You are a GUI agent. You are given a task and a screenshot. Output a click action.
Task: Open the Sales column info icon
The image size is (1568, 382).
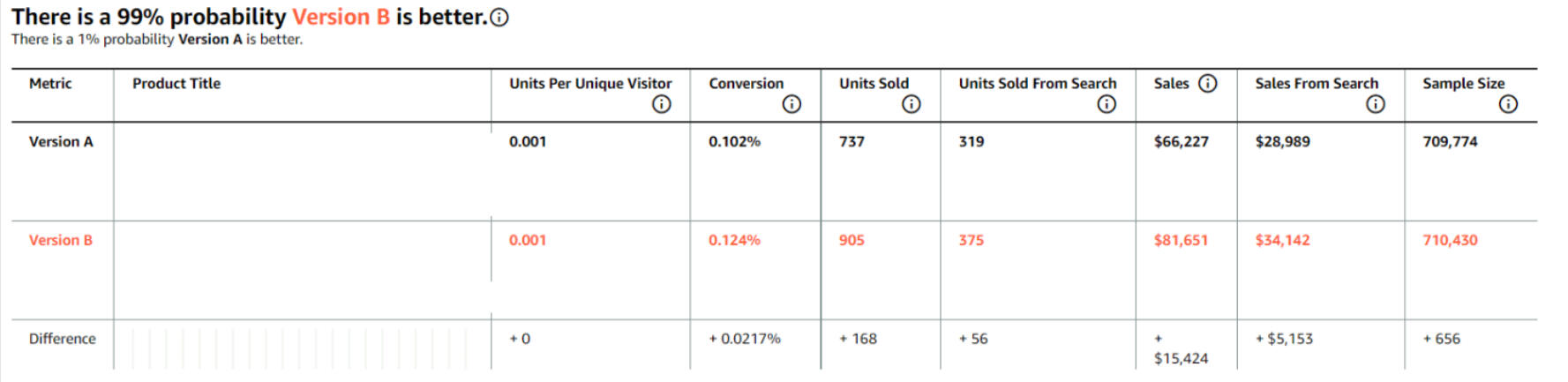pyautogui.click(x=1208, y=83)
